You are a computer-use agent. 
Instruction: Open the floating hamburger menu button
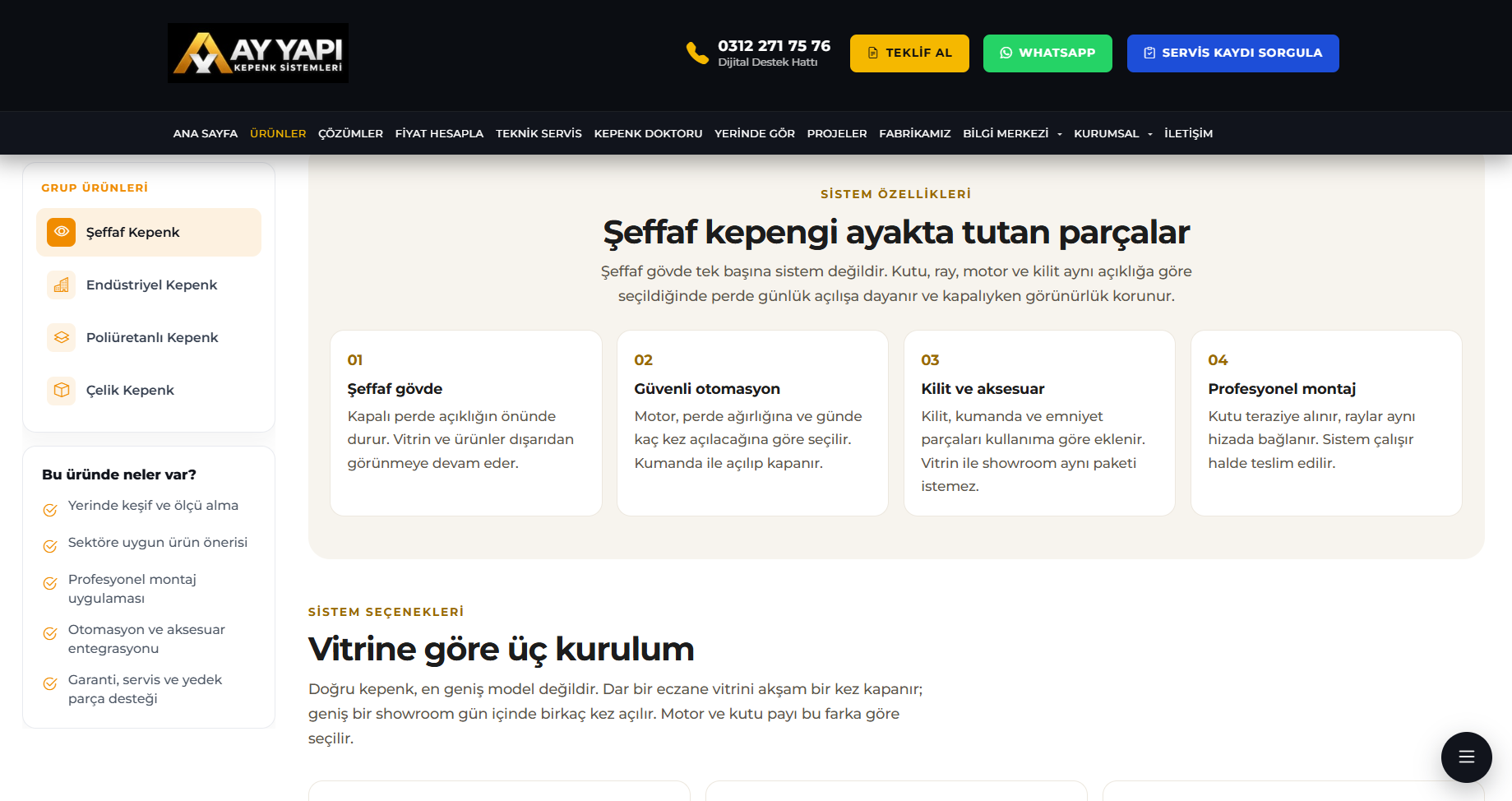tap(1466, 757)
